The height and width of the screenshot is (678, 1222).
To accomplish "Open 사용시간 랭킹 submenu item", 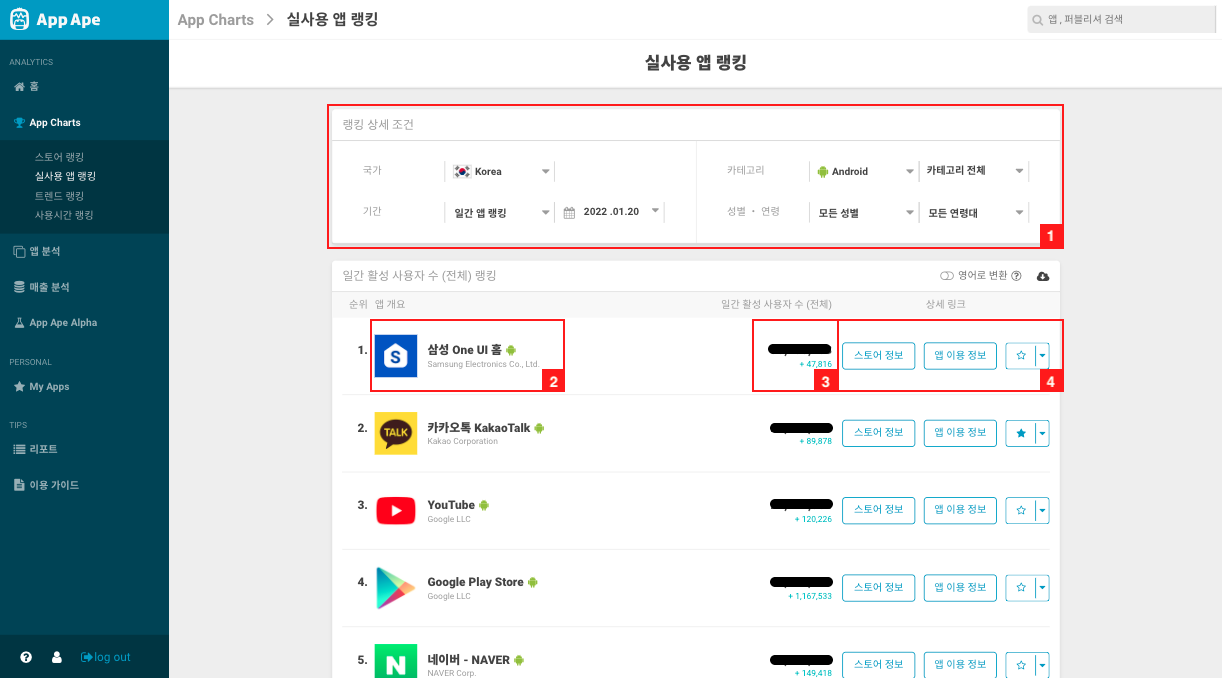I will pyautogui.click(x=64, y=215).
